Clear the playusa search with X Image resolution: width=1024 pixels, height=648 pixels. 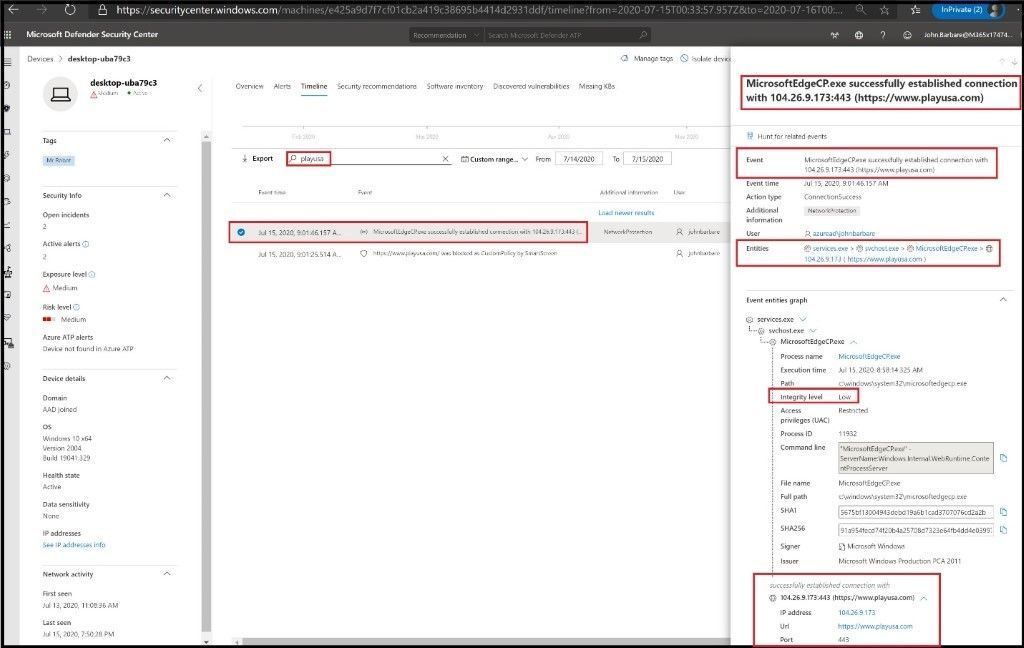[x=445, y=159]
